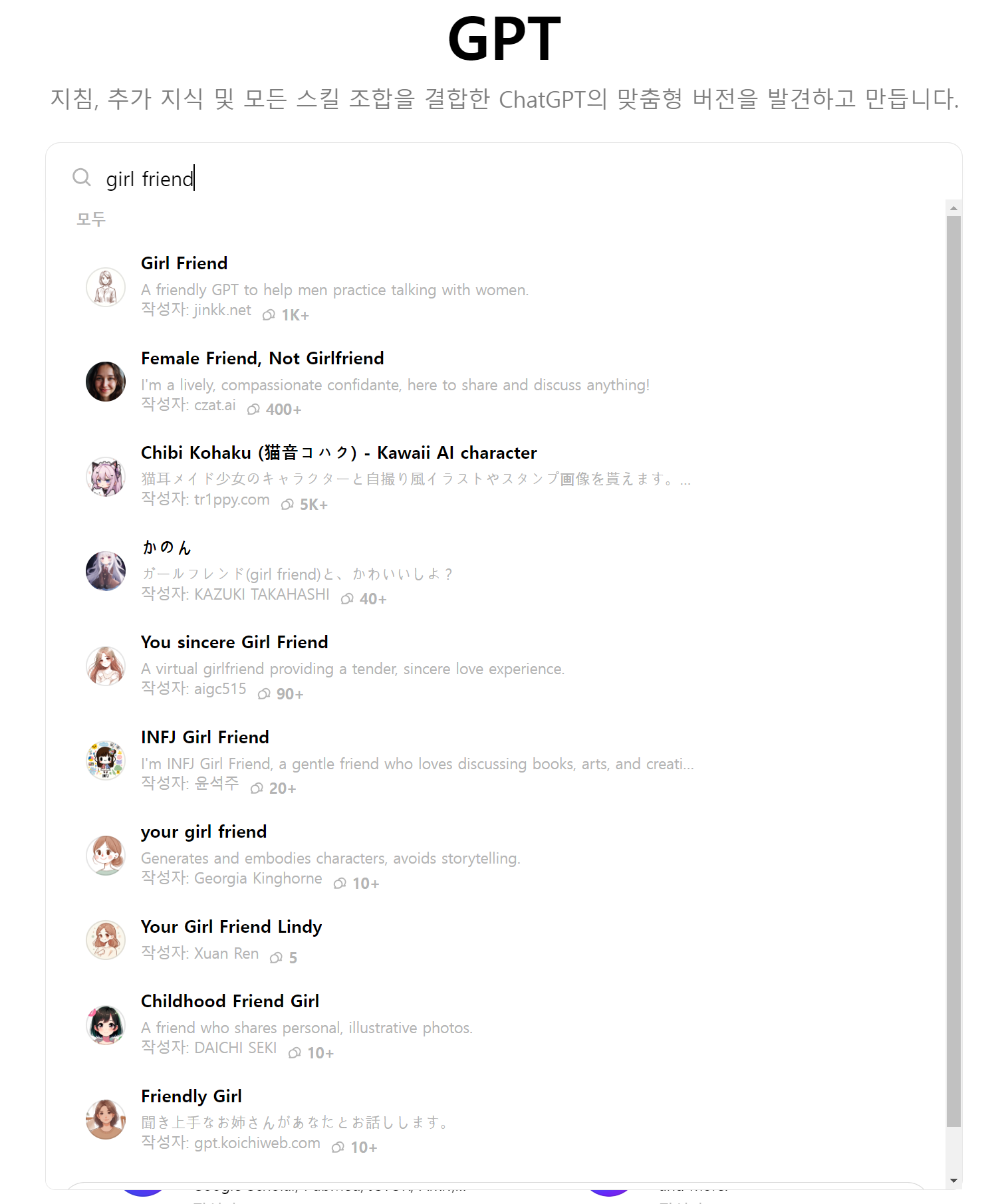The image size is (1000, 1204).
Task: Click the results list vertical scrollbar thumb
Action: [x=954, y=671]
